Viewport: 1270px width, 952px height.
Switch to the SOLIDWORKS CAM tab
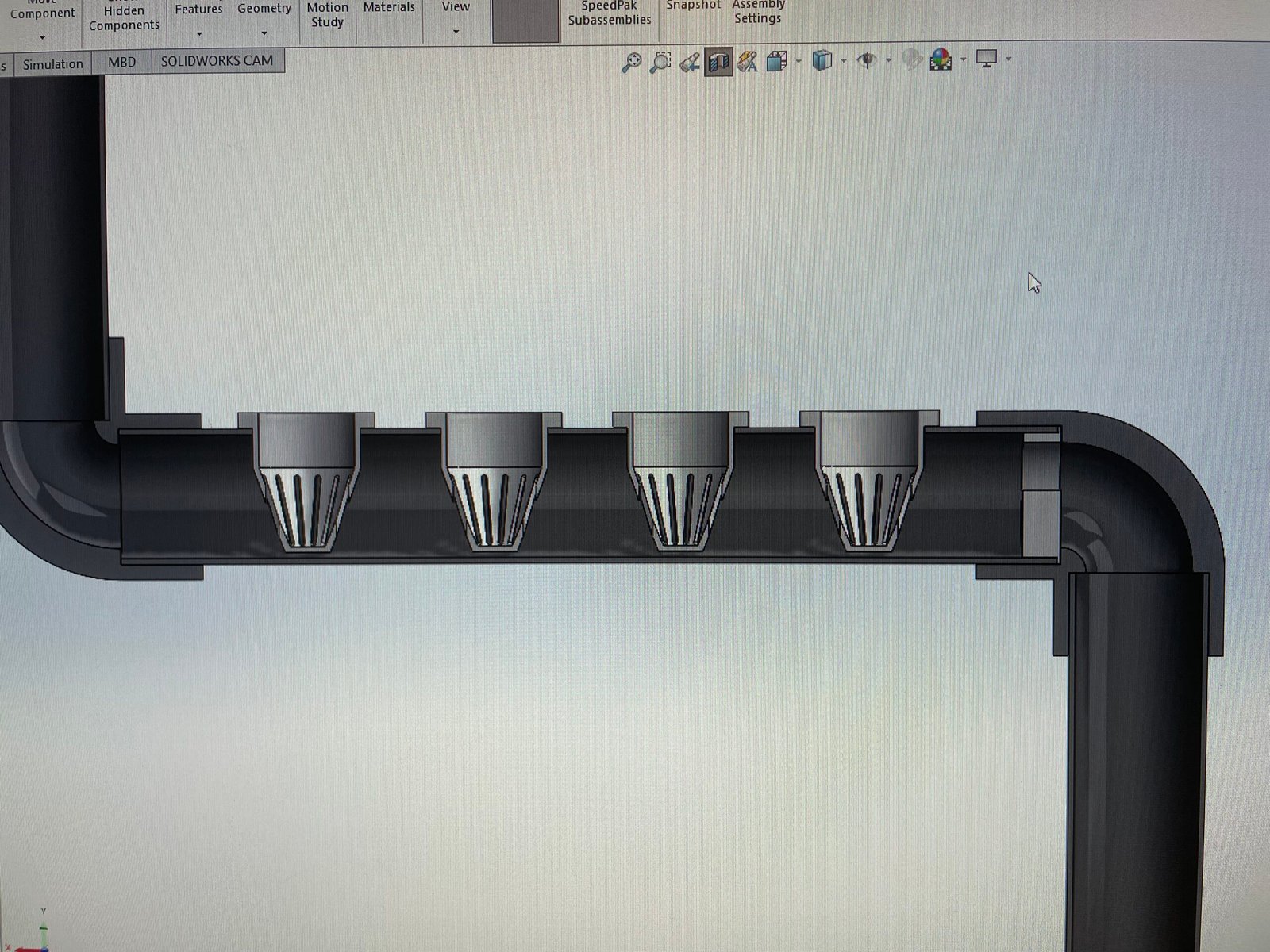pos(217,61)
